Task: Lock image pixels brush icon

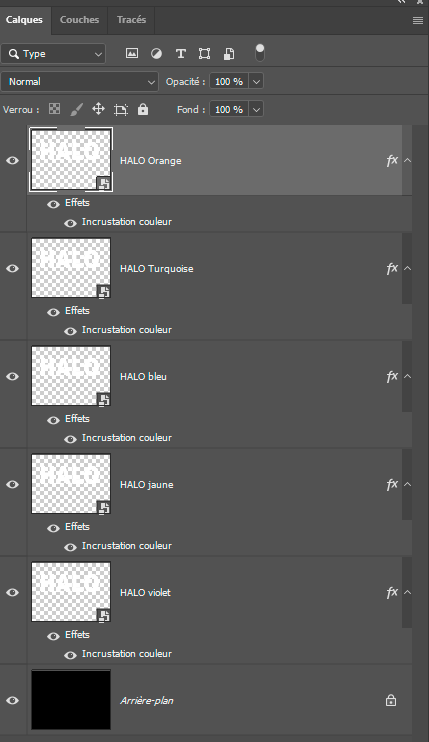Action: coord(76,110)
